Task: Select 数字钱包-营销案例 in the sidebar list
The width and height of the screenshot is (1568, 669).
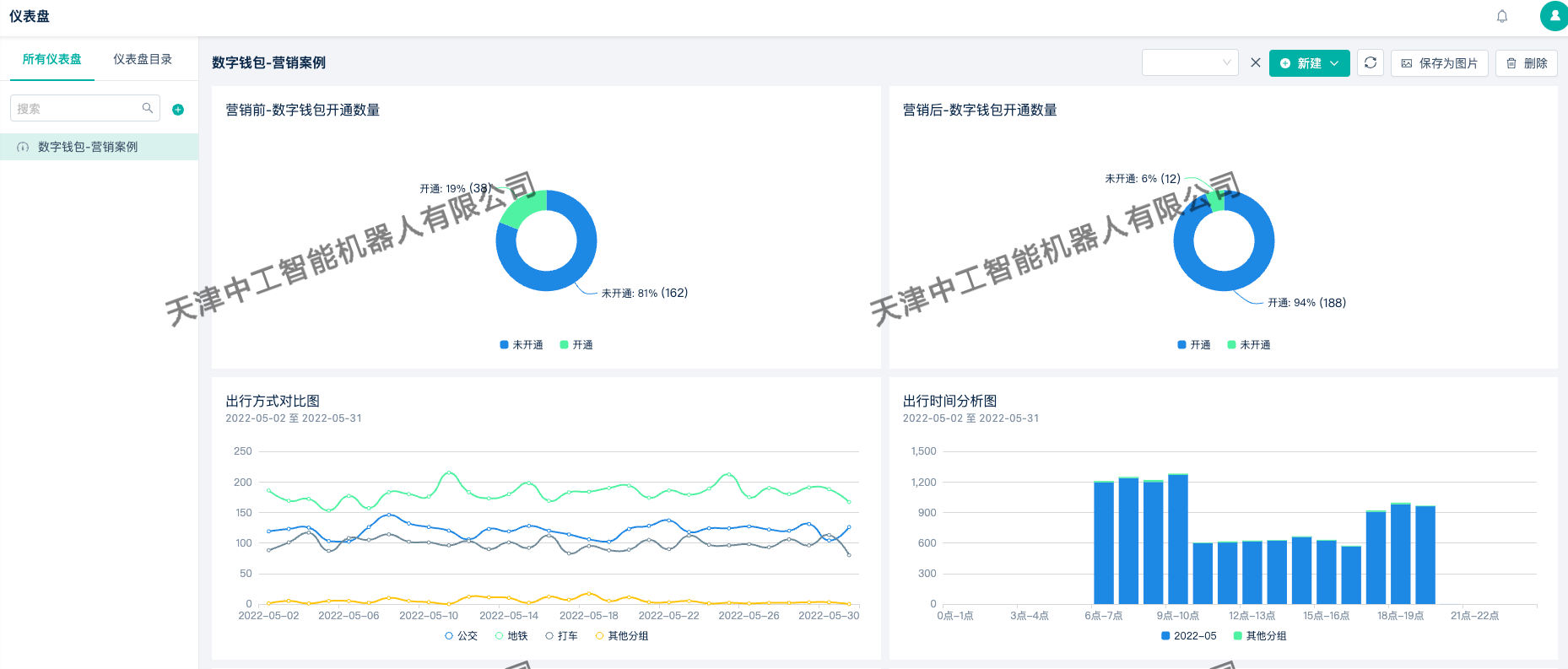Action: coord(99,147)
